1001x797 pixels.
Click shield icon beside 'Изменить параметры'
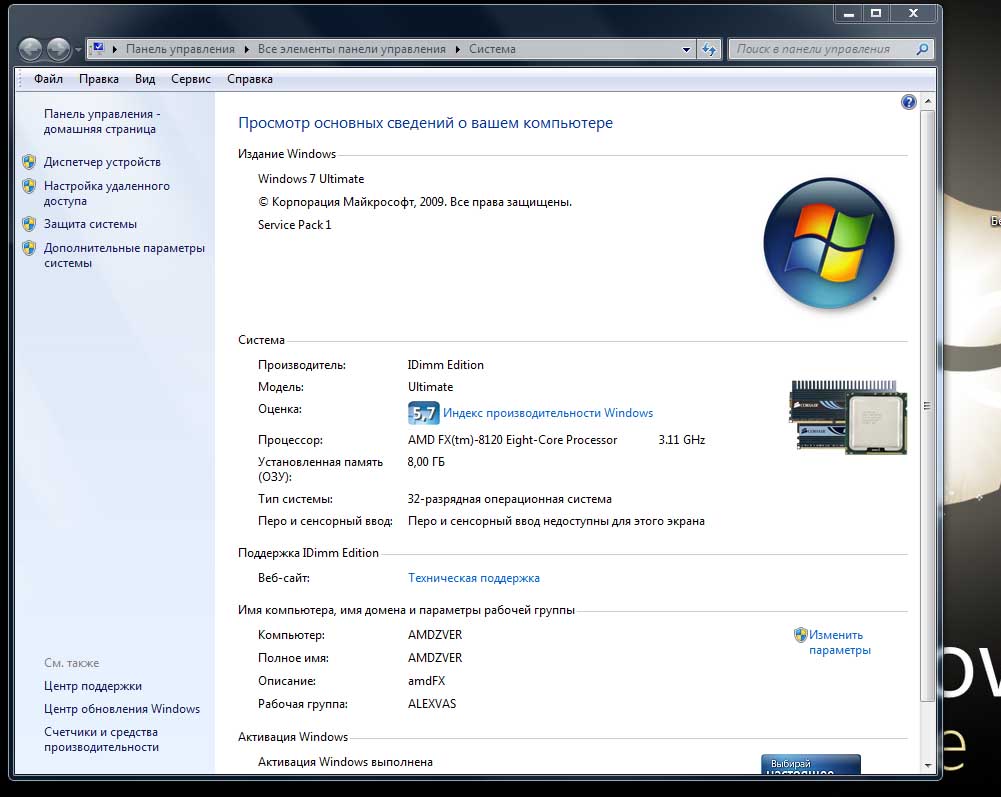[801, 635]
